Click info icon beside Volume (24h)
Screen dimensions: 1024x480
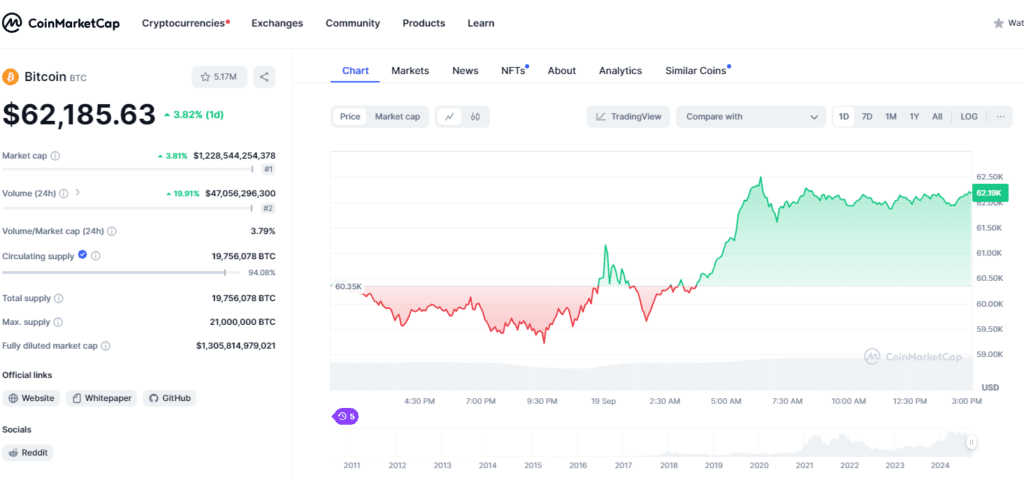click(64, 193)
